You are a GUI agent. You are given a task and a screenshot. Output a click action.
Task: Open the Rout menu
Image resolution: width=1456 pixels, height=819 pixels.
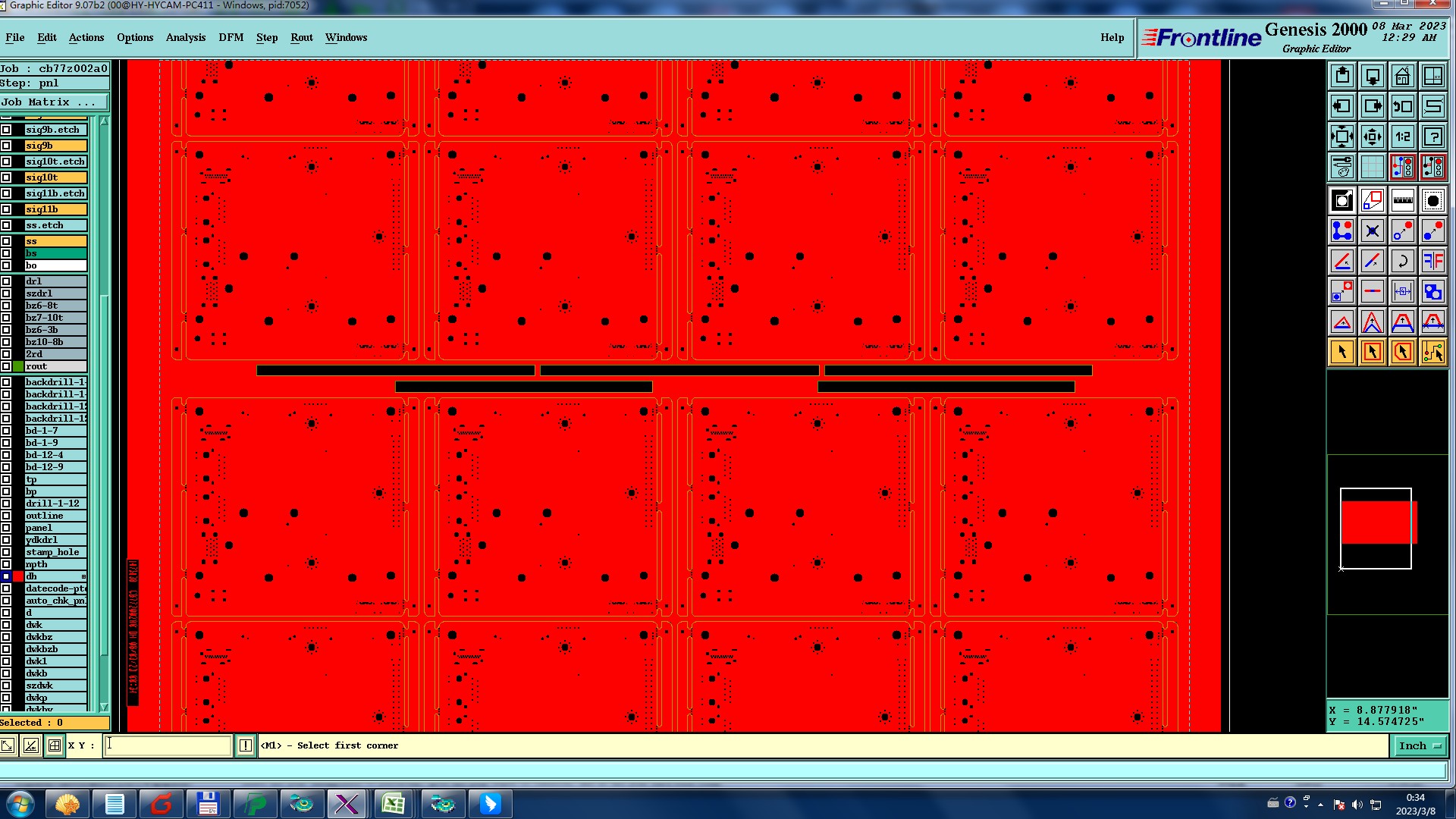301,37
